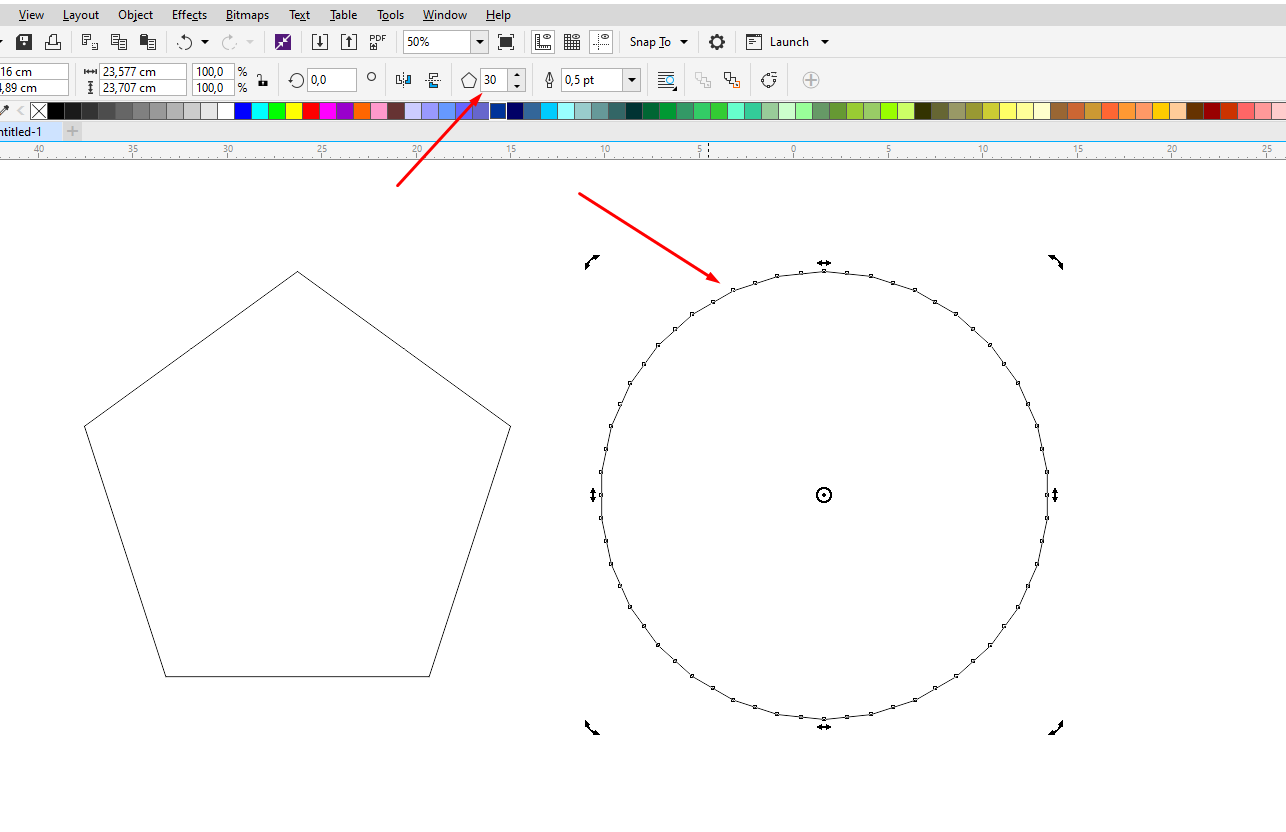
Task: Click the rotation angle icon
Action: tap(296, 80)
